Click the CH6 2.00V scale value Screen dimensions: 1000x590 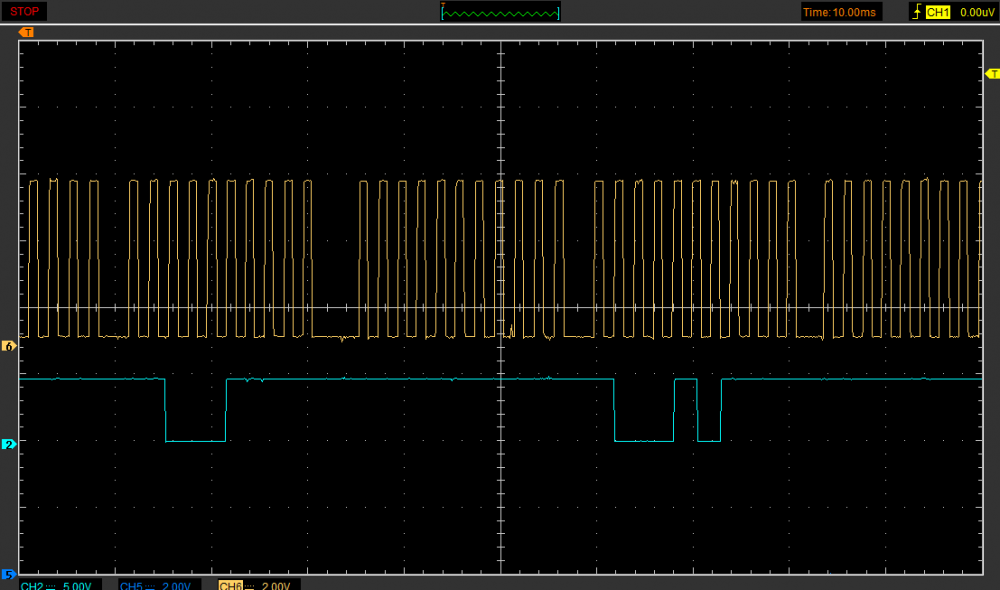(277, 585)
